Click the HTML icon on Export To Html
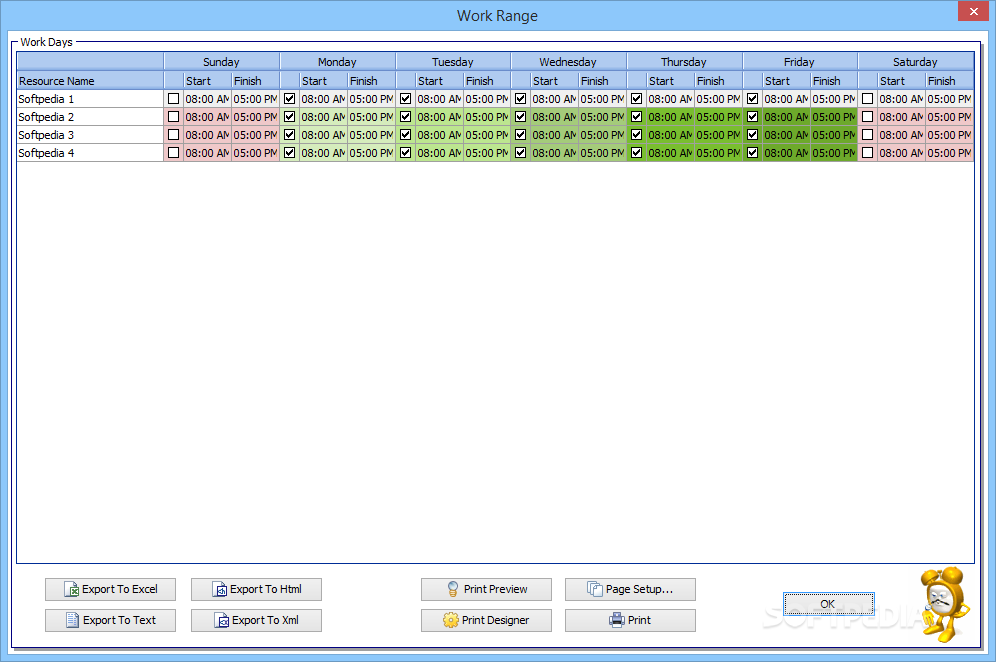This screenshot has height=662, width=996. pos(220,590)
